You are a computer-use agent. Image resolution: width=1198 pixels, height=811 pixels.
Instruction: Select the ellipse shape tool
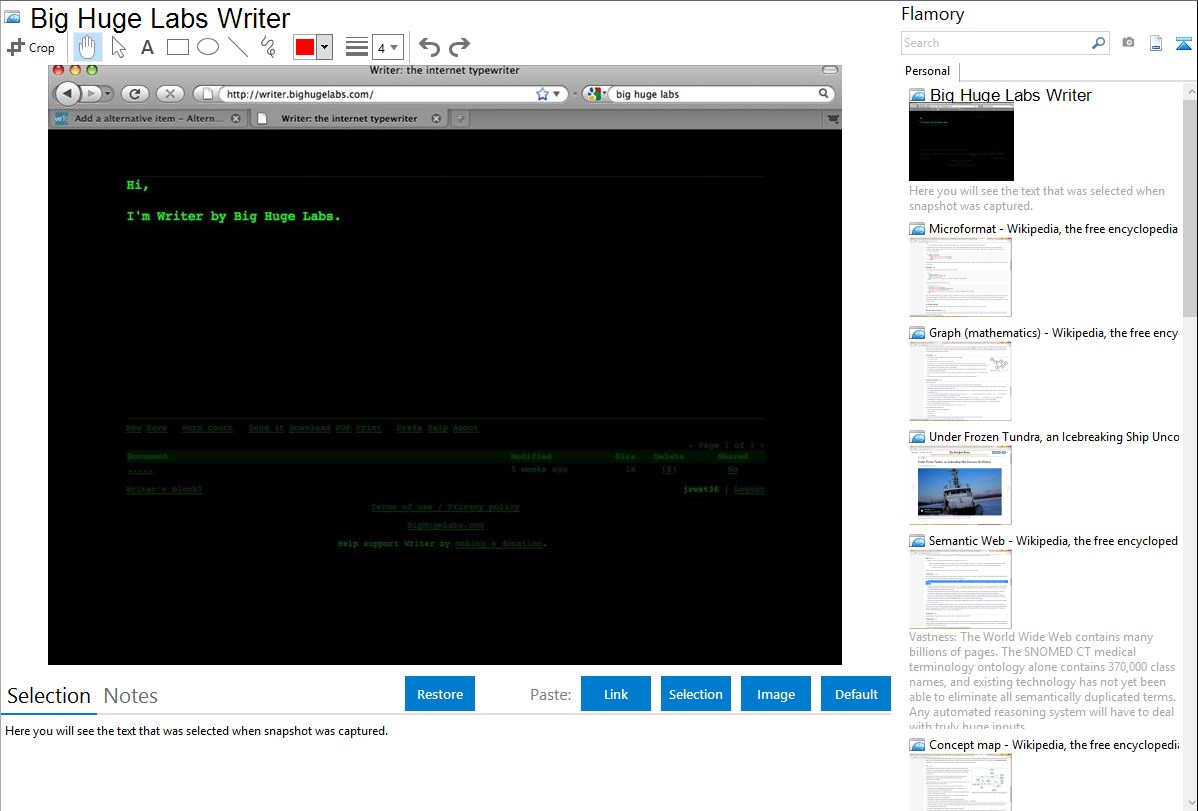click(208, 47)
